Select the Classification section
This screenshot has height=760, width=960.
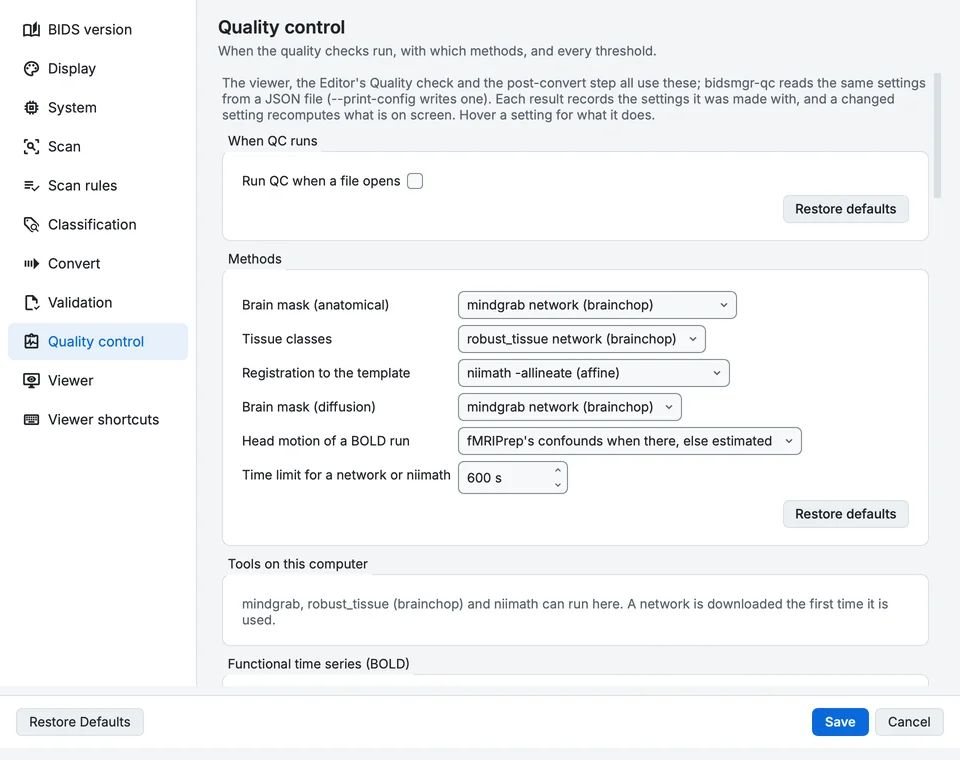pos(98,225)
